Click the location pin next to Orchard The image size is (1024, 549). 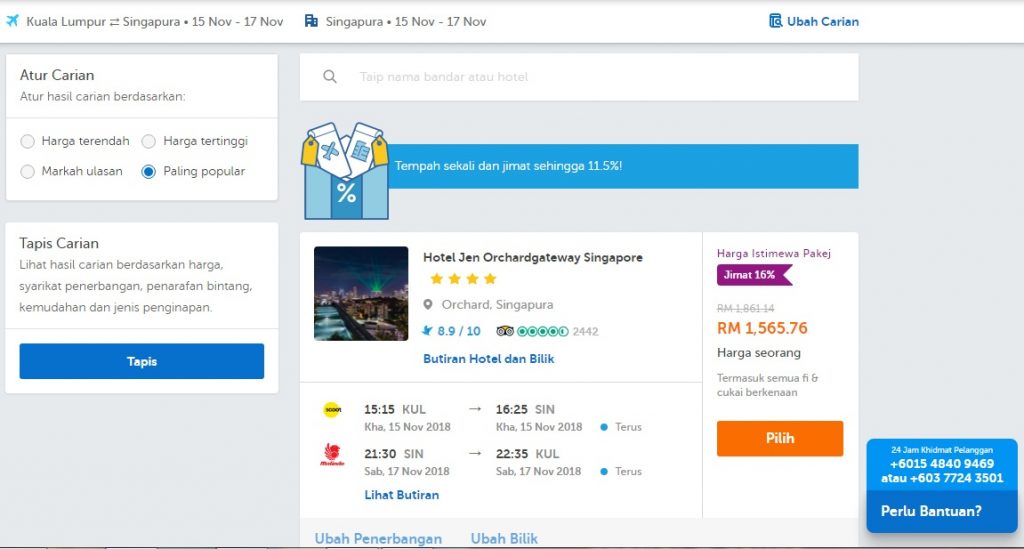pos(428,305)
